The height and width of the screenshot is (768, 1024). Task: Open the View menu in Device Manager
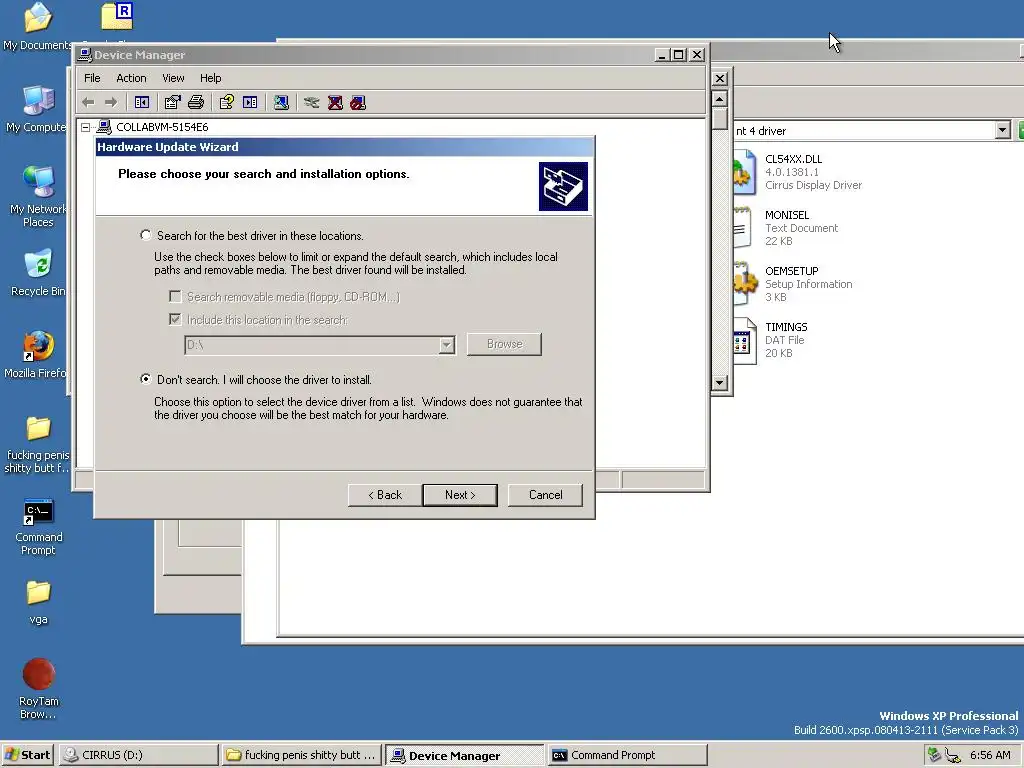pos(173,78)
